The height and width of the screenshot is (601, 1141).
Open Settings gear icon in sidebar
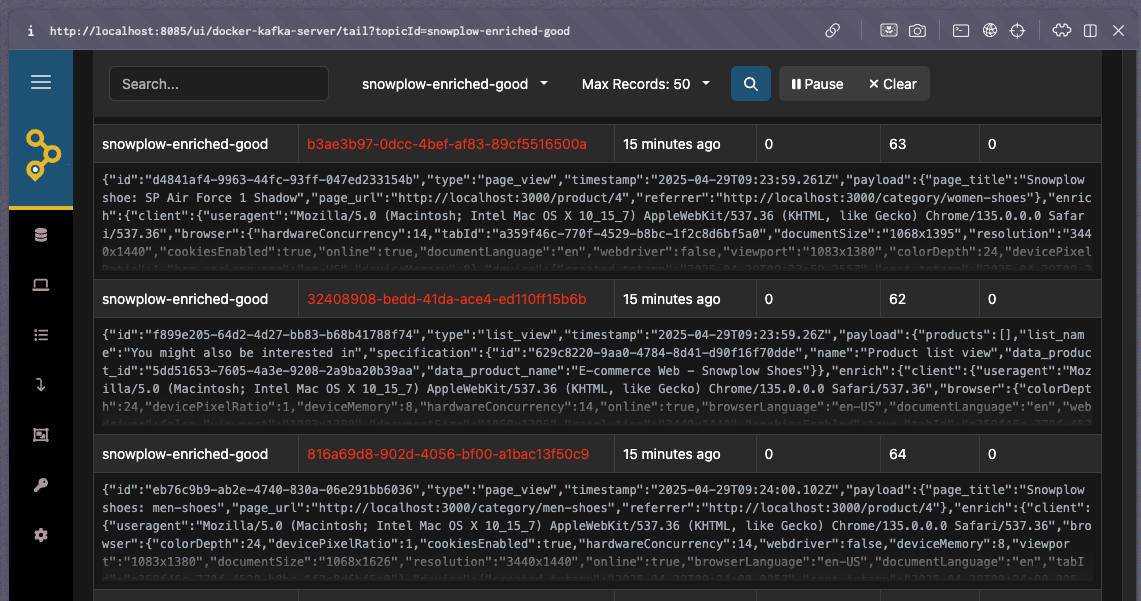[41, 535]
